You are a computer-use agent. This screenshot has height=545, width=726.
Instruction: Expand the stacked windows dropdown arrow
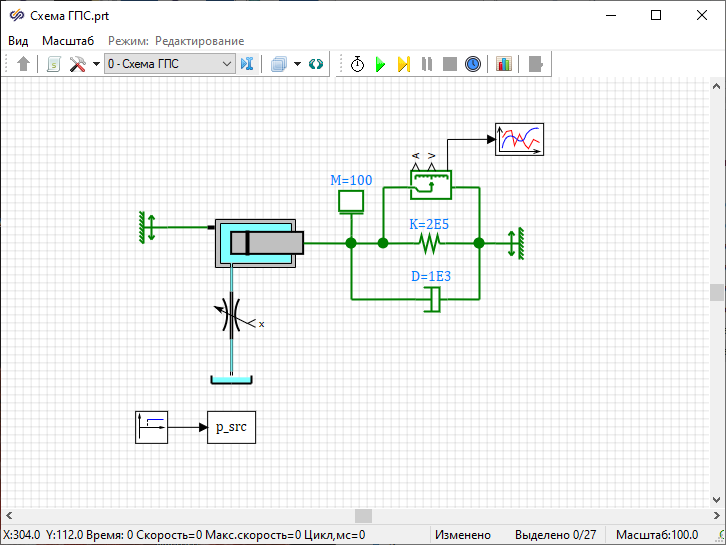tap(297, 64)
